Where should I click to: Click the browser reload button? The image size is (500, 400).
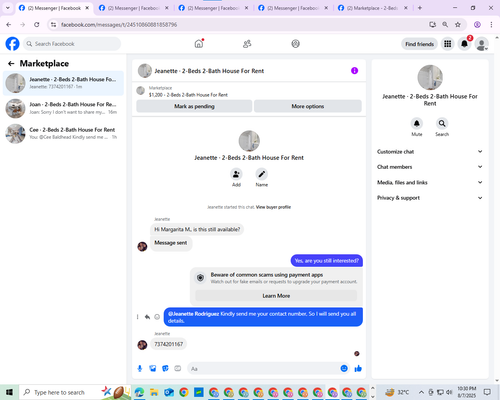[x=37, y=25]
